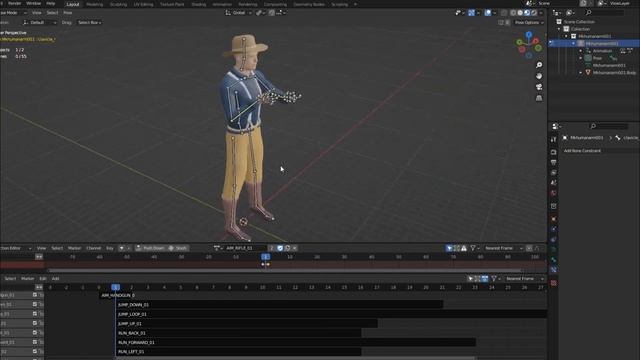Image resolution: width=640 pixels, height=360 pixels.
Task: Select rendered viewport shading icon
Action: (x=534, y=13)
